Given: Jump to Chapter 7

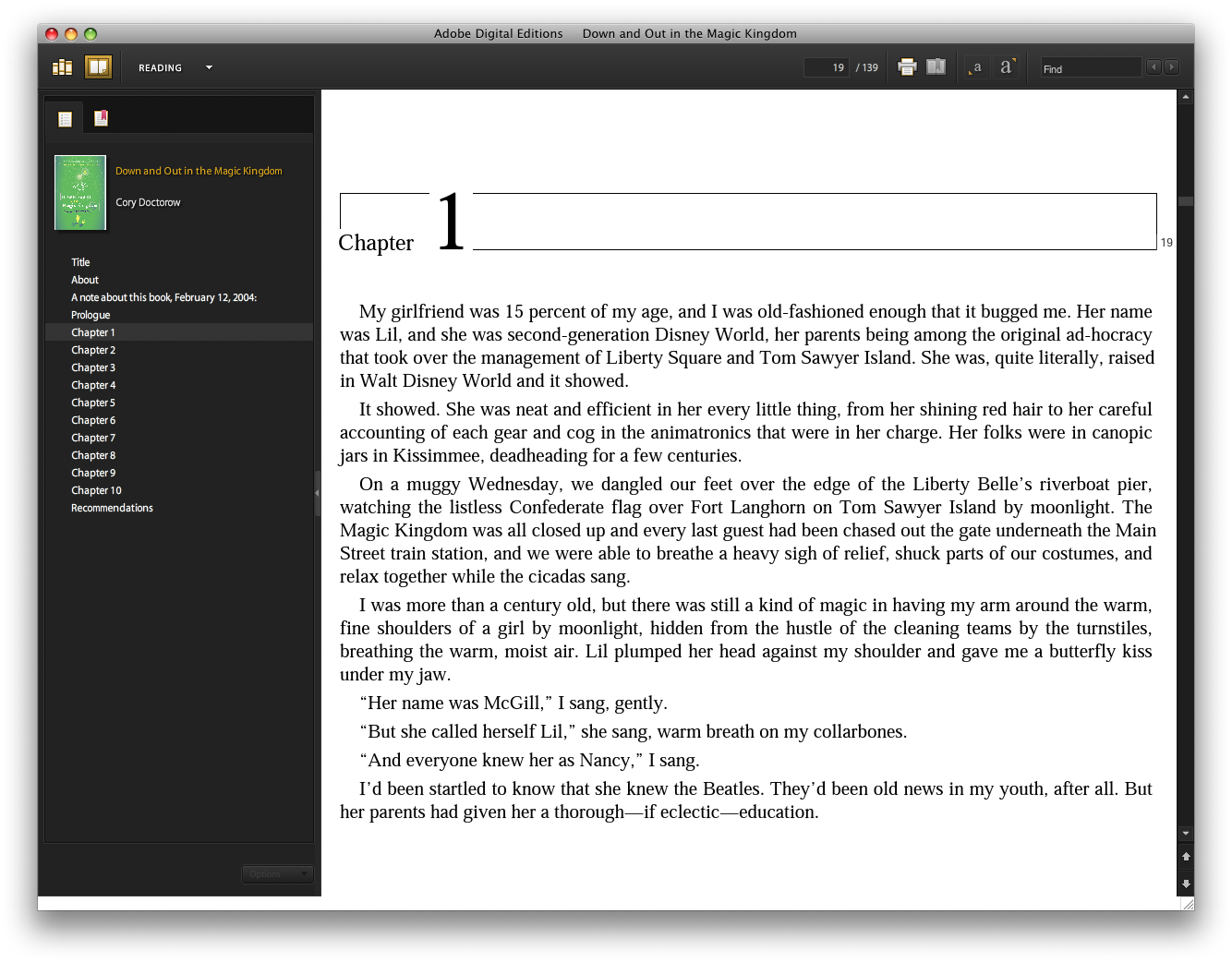Looking at the screenshot, I should pyautogui.click(x=93, y=438).
